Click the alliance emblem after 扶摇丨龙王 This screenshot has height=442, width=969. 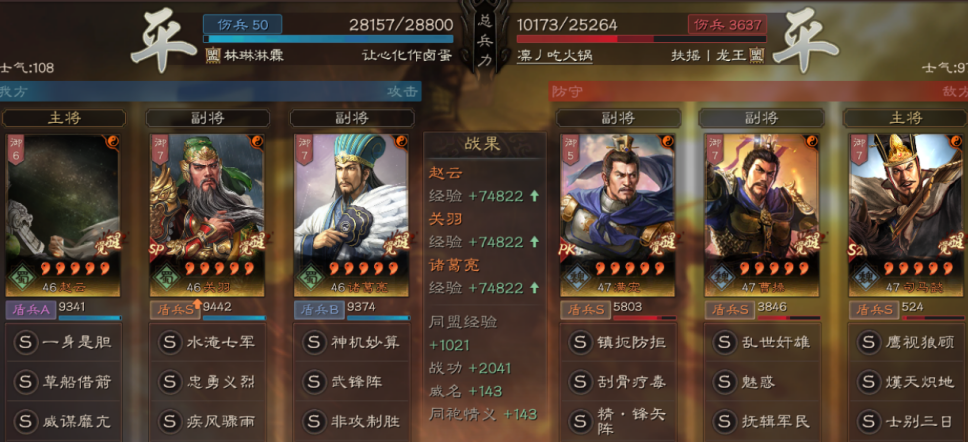[756, 56]
